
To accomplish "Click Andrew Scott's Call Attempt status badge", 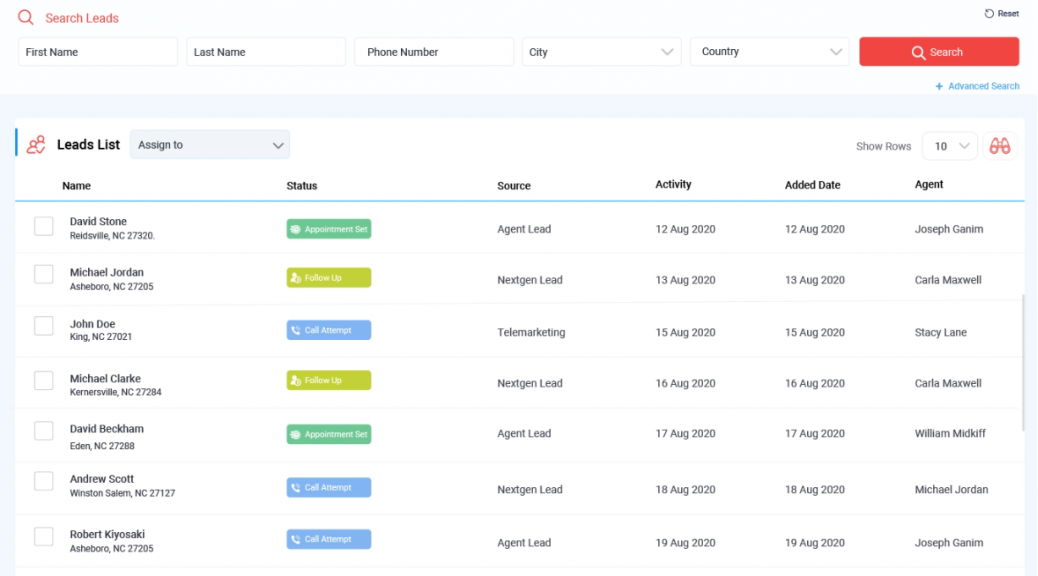I will (x=328, y=487).
